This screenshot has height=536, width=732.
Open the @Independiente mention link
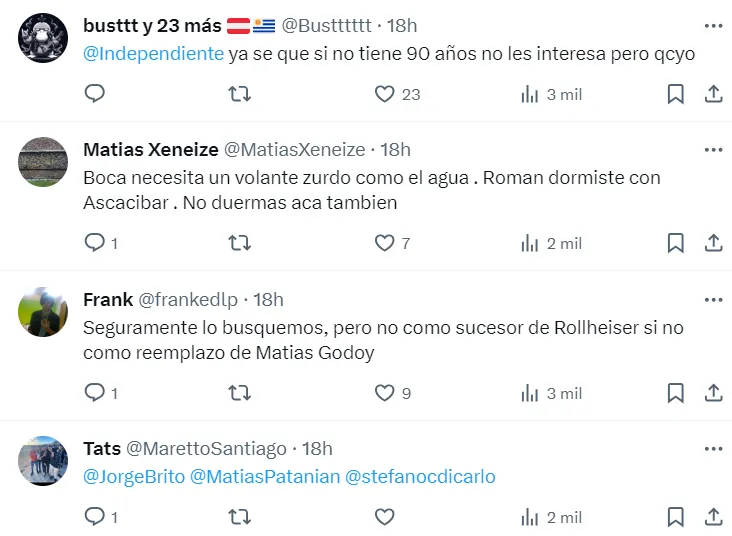coord(154,54)
